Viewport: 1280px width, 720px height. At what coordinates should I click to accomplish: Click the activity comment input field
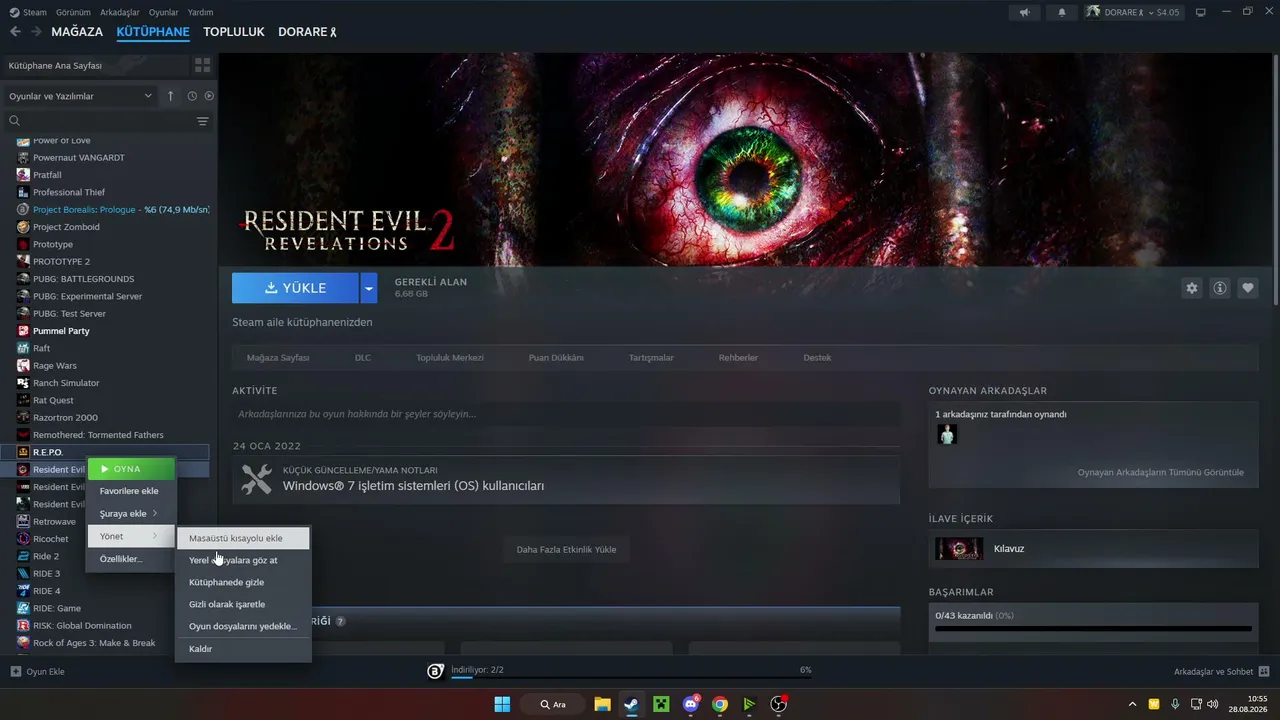point(566,414)
